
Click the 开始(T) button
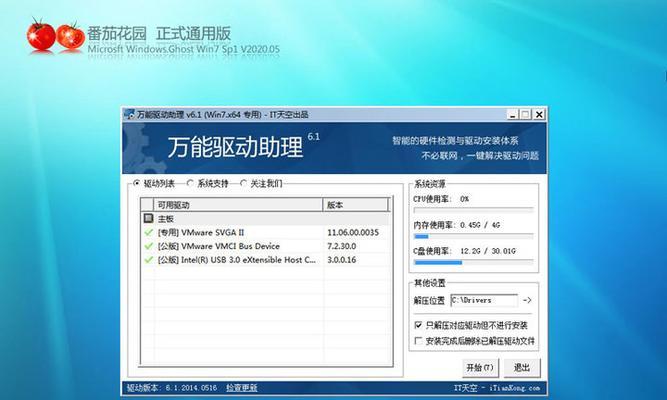pyautogui.click(x=480, y=368)
